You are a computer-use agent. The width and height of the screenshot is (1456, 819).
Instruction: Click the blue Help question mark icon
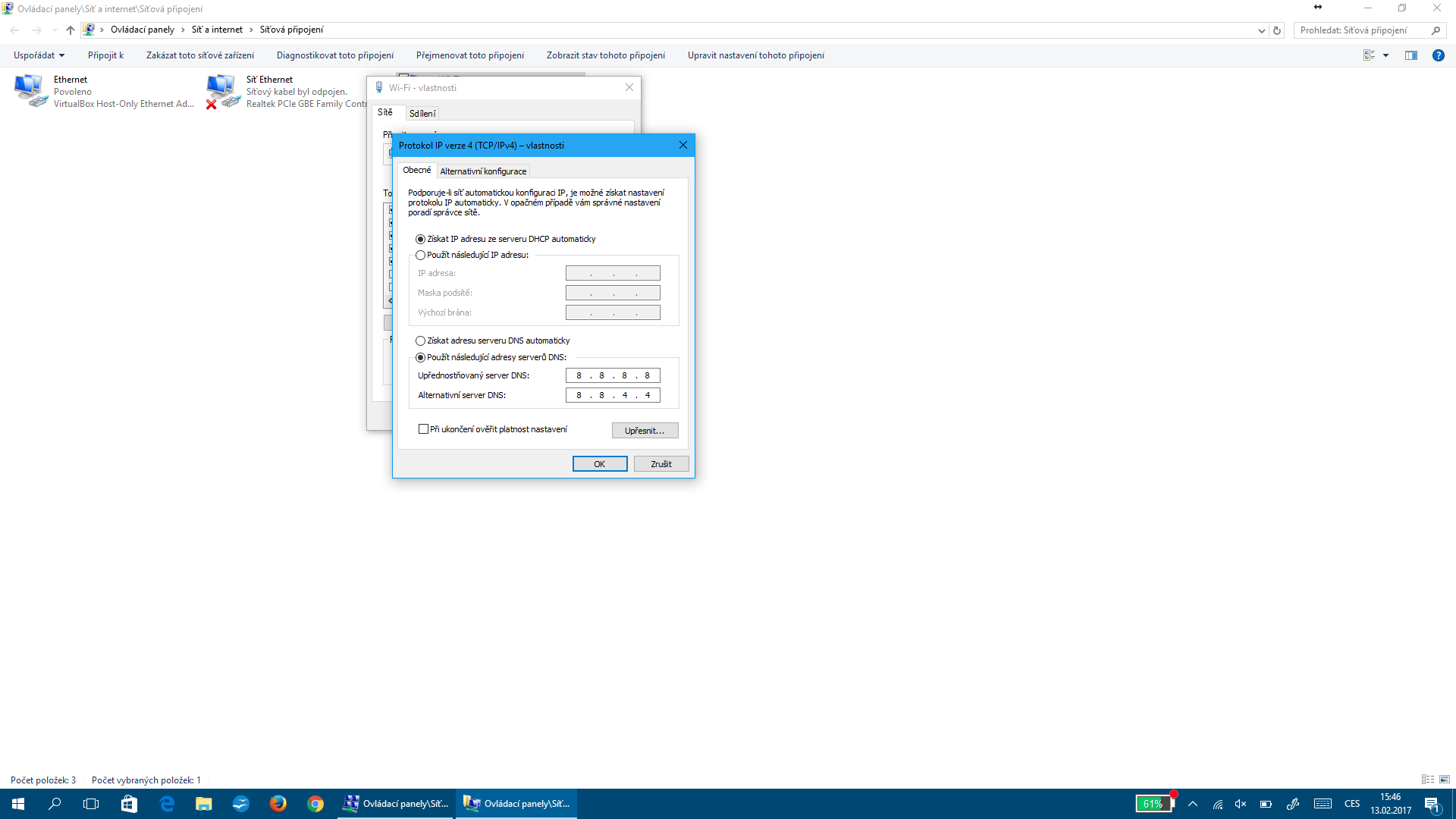pyautogui.click(x=1438, y=55)
